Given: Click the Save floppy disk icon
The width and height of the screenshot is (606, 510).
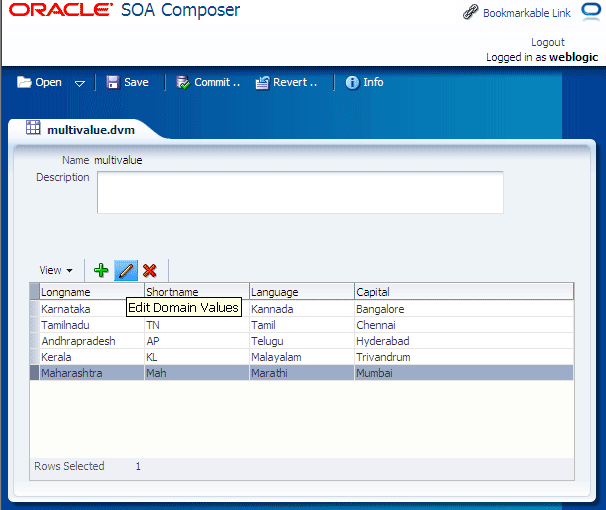Looking at the screenshot, I should pos(112,82).
